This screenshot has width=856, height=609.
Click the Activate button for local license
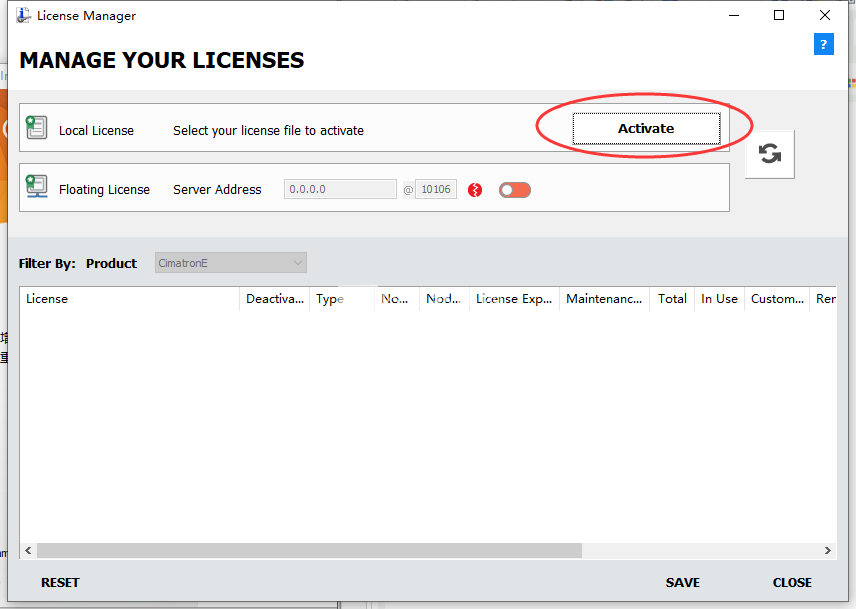point(646,129)
